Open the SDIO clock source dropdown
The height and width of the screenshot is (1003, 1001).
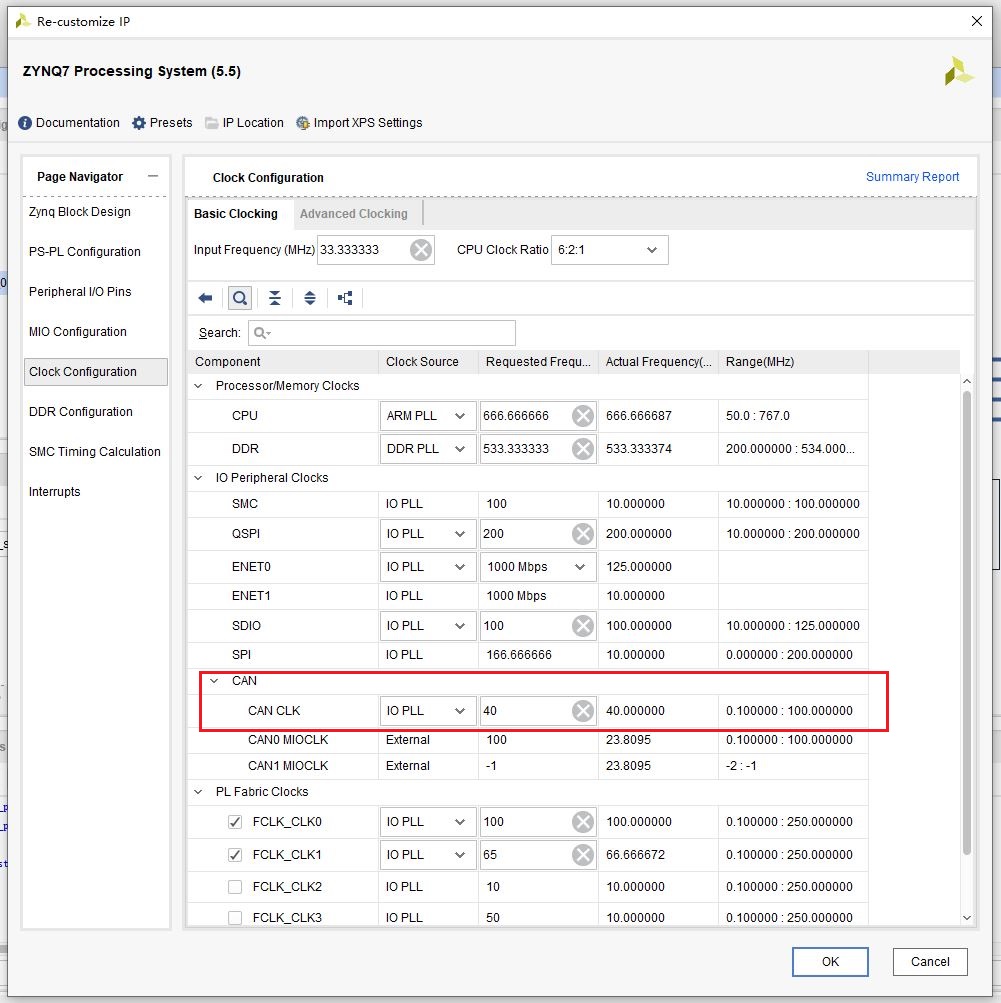pos(428,626)
